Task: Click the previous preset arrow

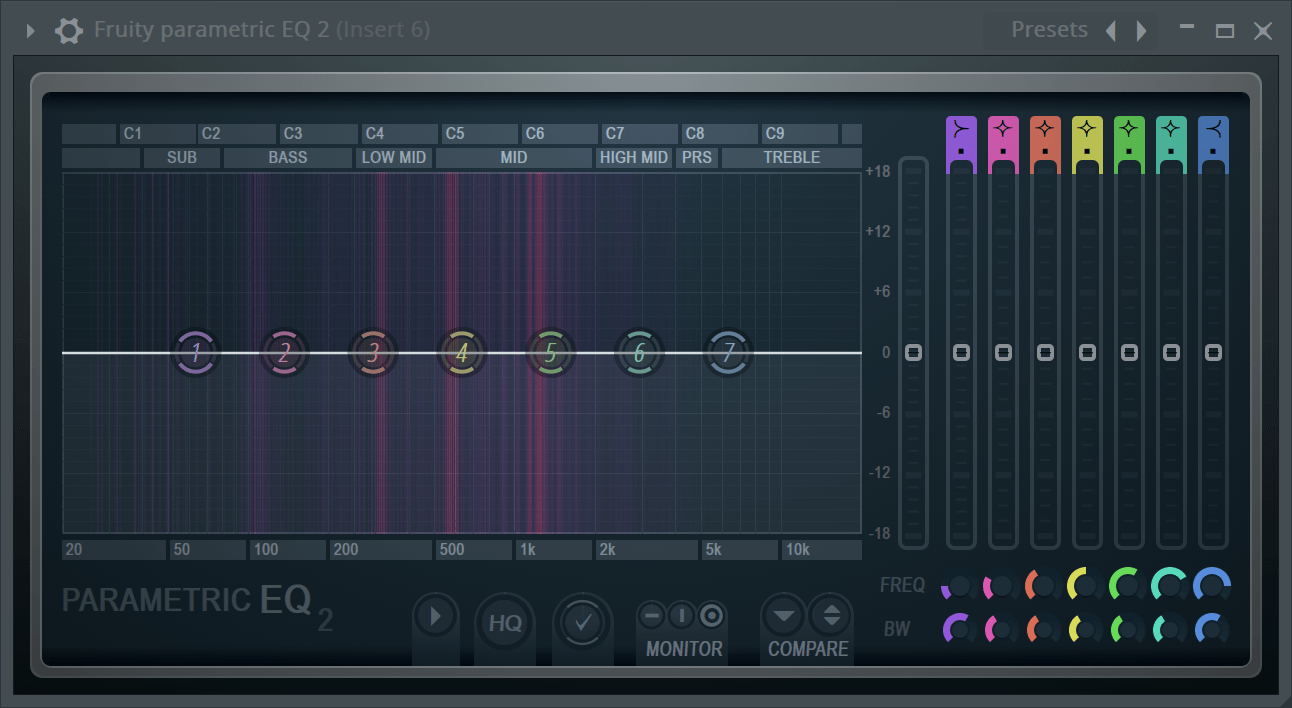Action: (1111, 30)
